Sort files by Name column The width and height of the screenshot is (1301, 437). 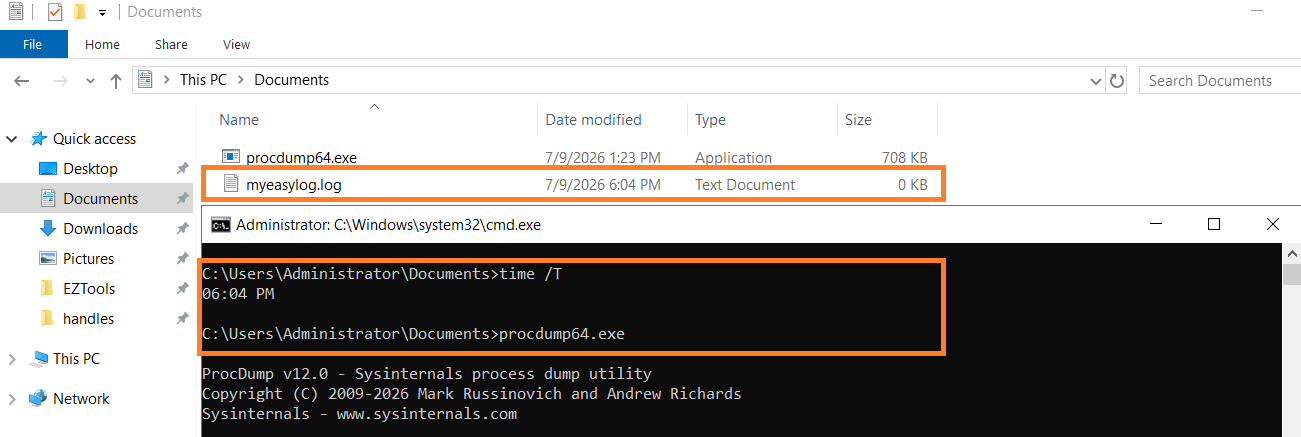[239, 119]
